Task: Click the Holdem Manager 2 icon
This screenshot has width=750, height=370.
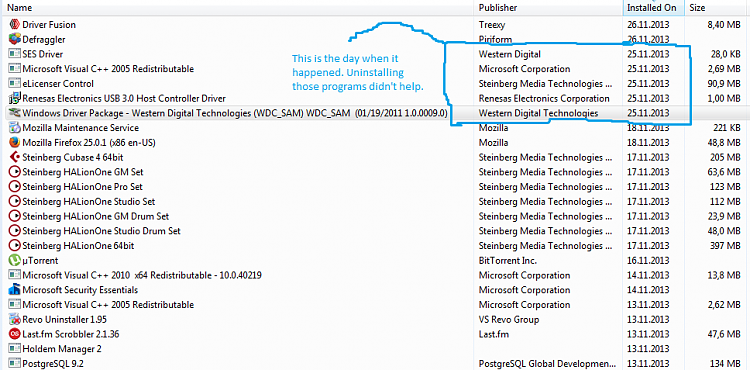Action: (x=15, y=349)
